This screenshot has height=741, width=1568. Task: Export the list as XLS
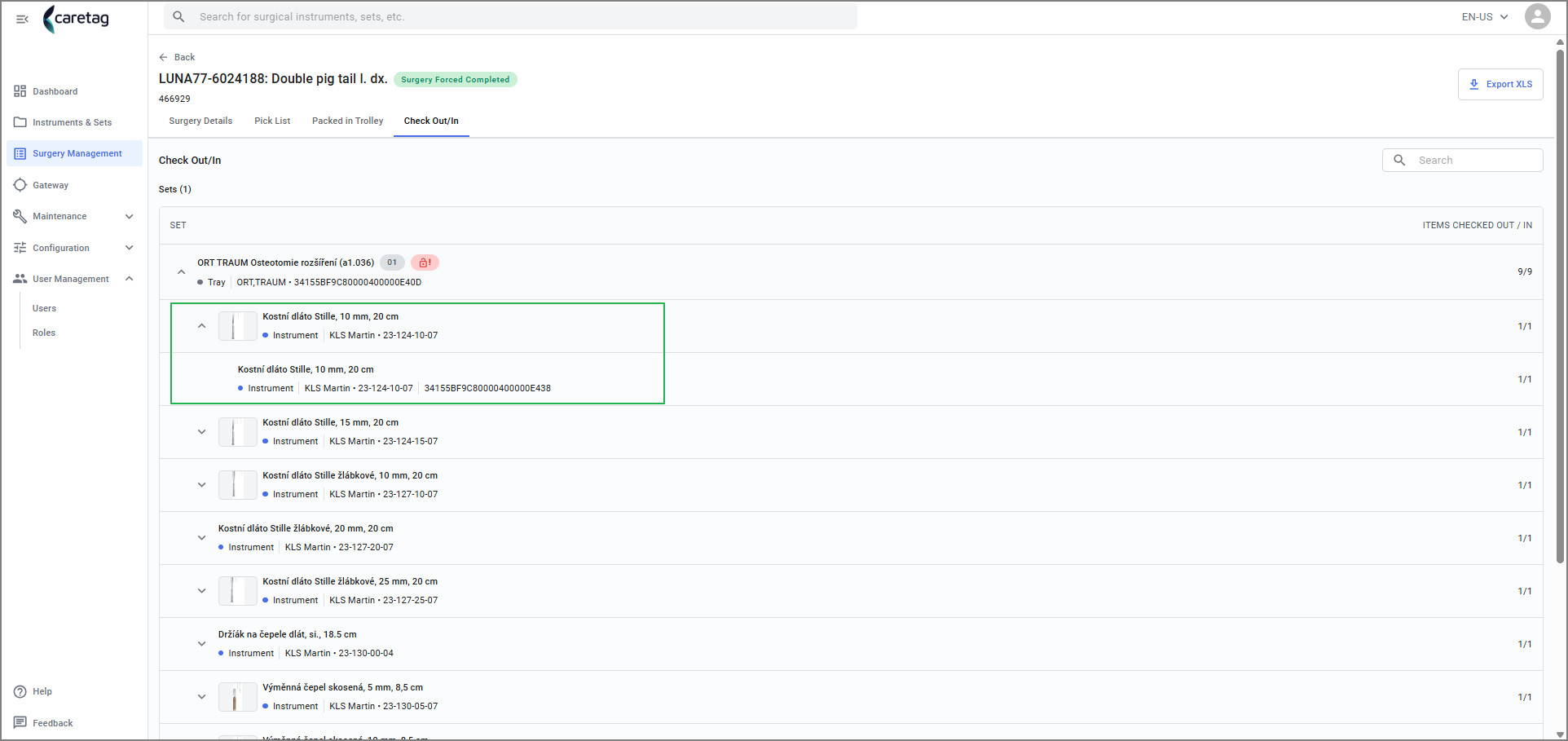click(x=1500, y=84)
